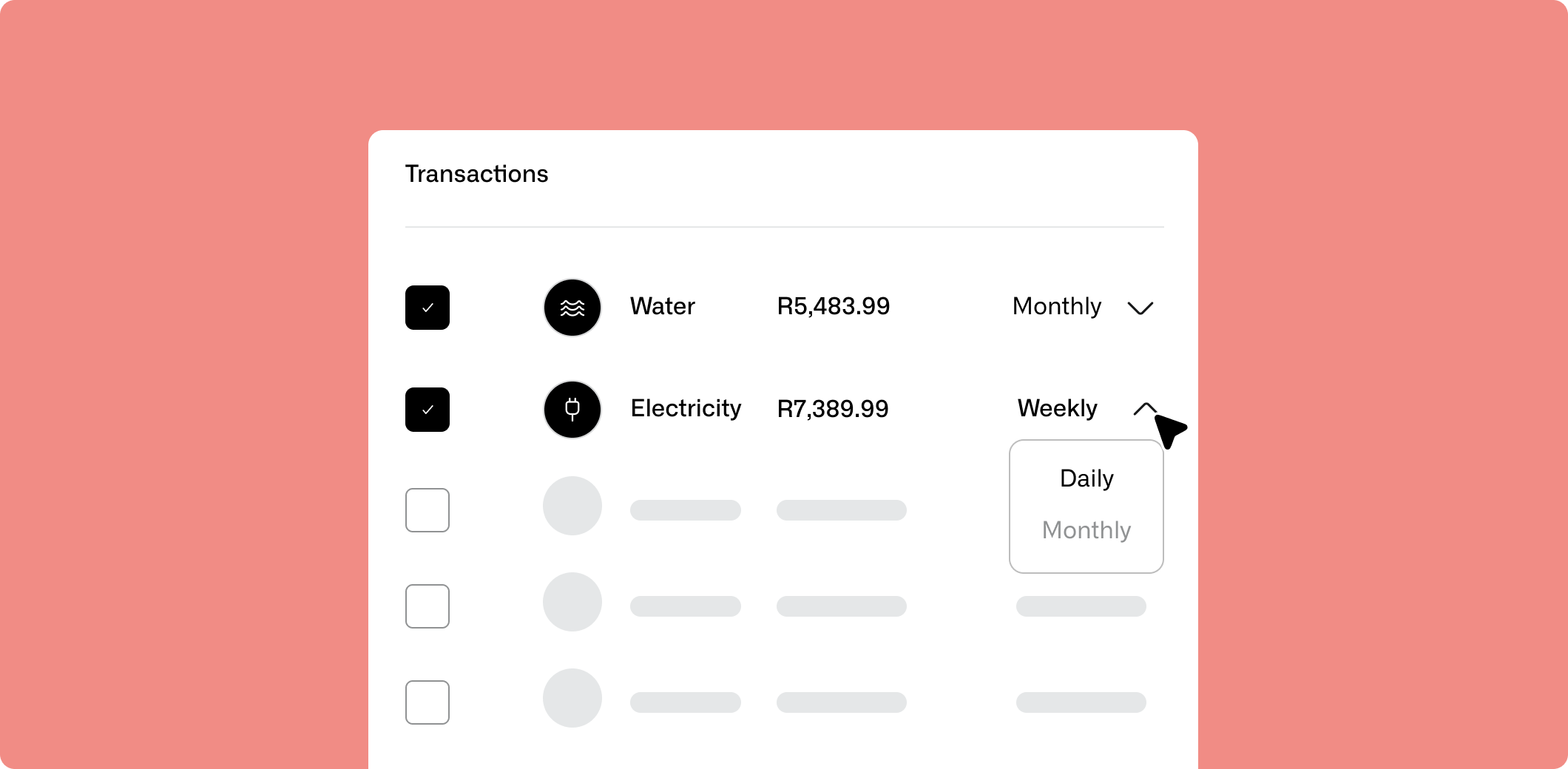Image resolution: width=1568 pixels, height=769 pixels.
Task: Select Daily from the open dropdown
Action: coord(1085,478)
